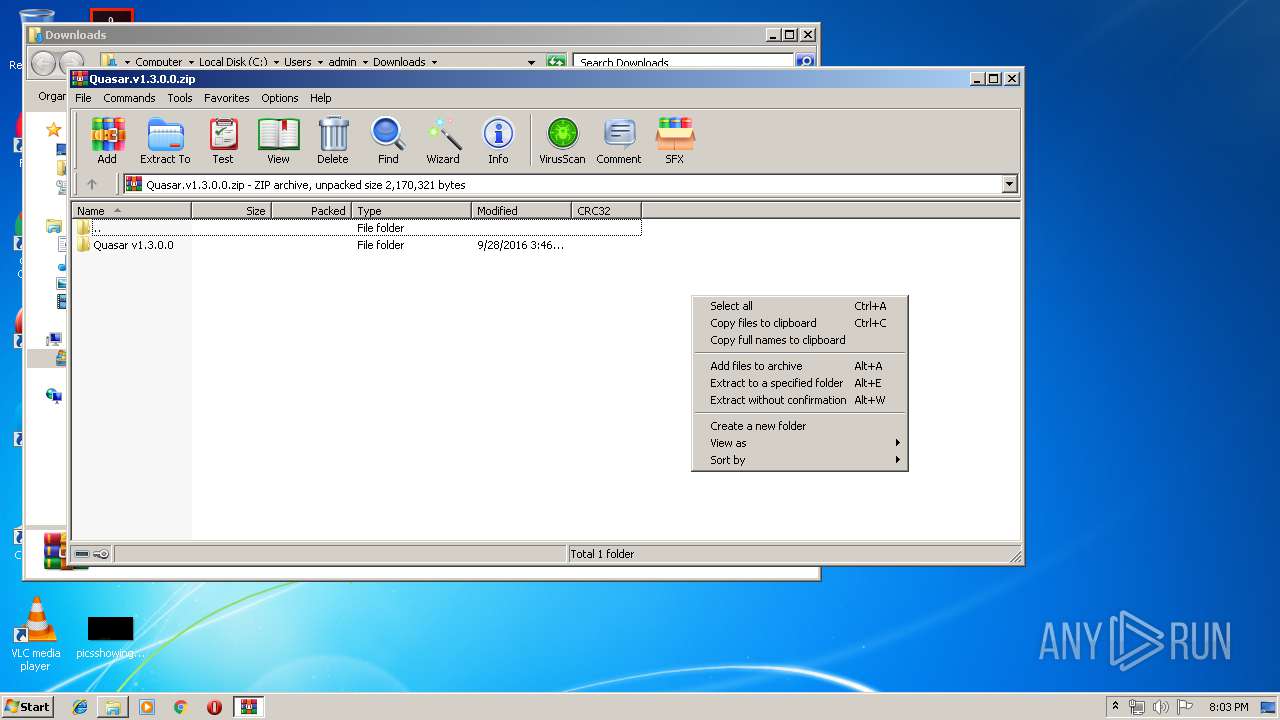This screenshot has width=1280, height=720.
Task: Click the drive/key status bar icon
Action: tap(92, 554)
